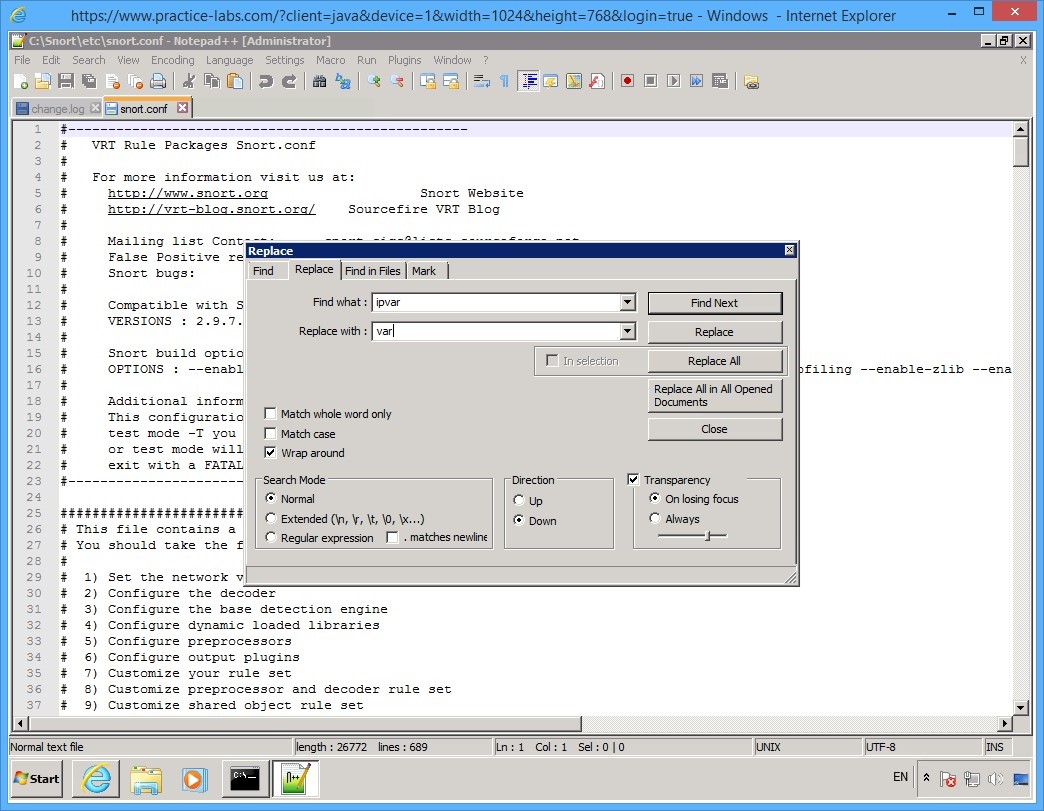Open the Find what dropdown list

click(x=628, y=302)
